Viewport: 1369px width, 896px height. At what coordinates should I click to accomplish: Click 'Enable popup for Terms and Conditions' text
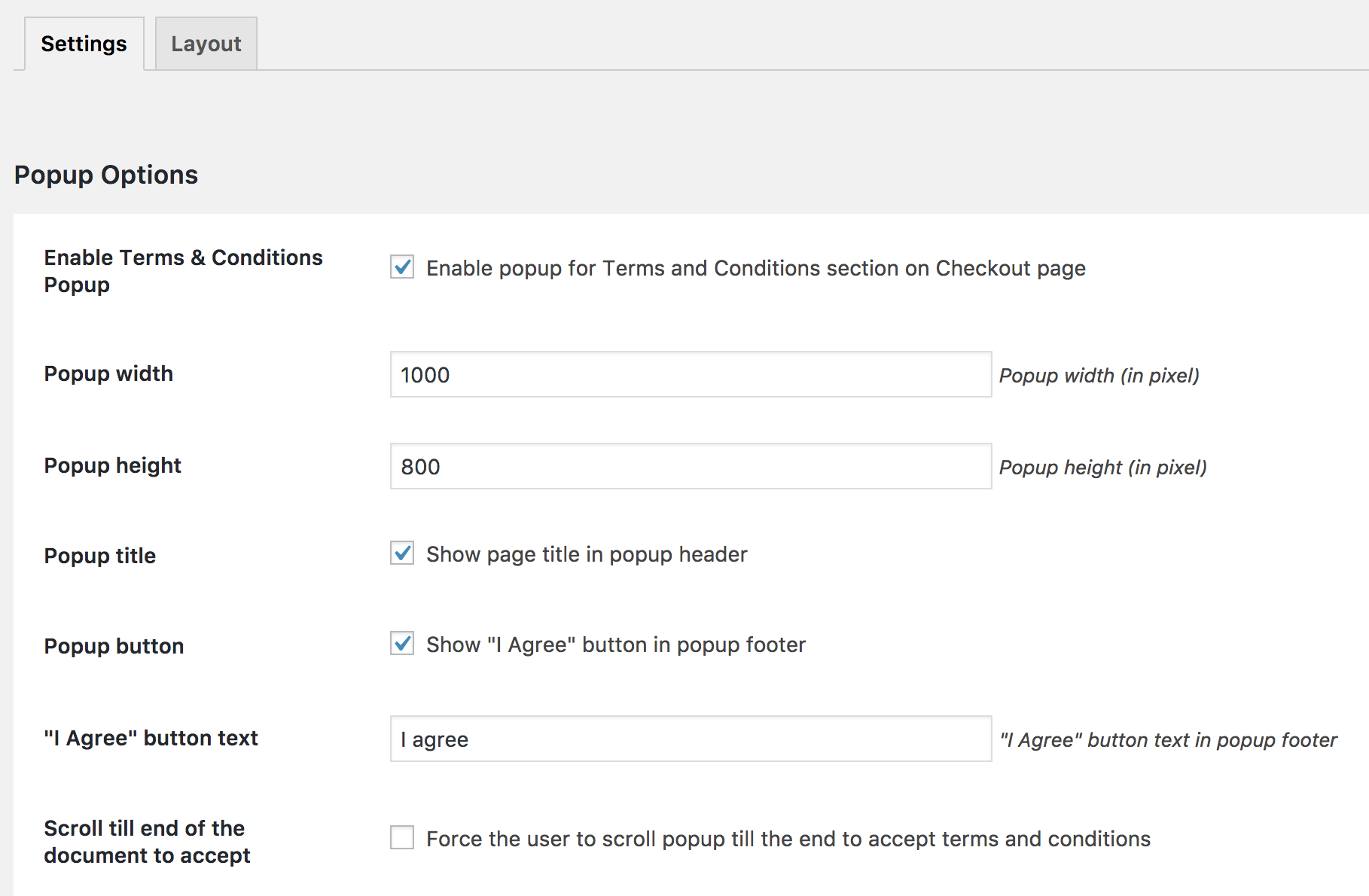(x=756, y=268)
